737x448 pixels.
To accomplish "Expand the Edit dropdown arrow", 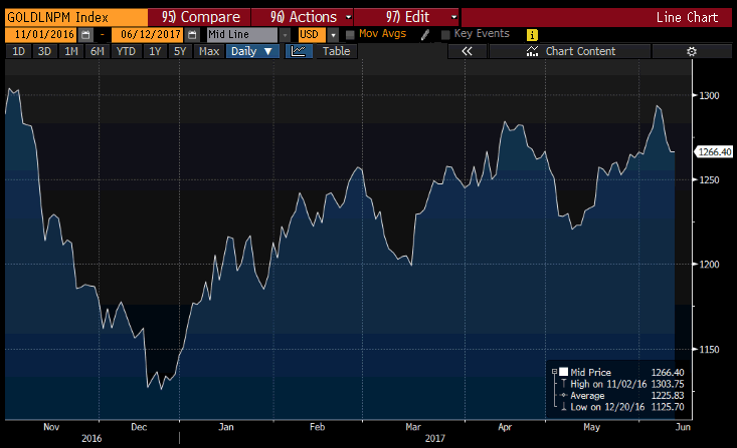I will (454, 17).
